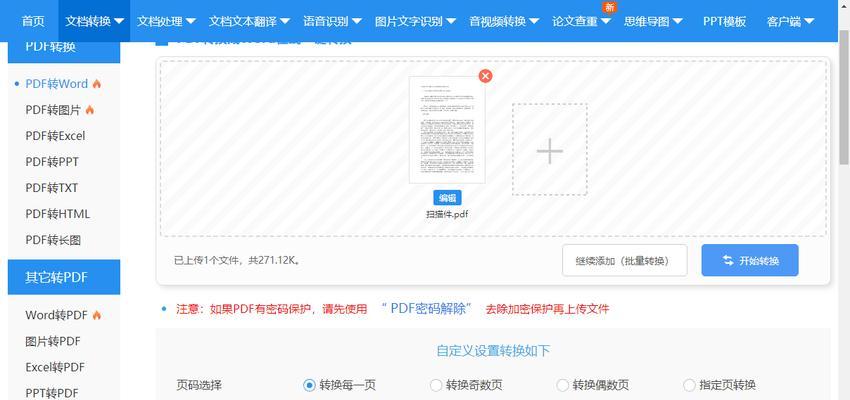Open the 扫描件.pdf page thumbnail
Image resolution: width=850 pixels, height=400 pixels.
(x=447, y=130)
